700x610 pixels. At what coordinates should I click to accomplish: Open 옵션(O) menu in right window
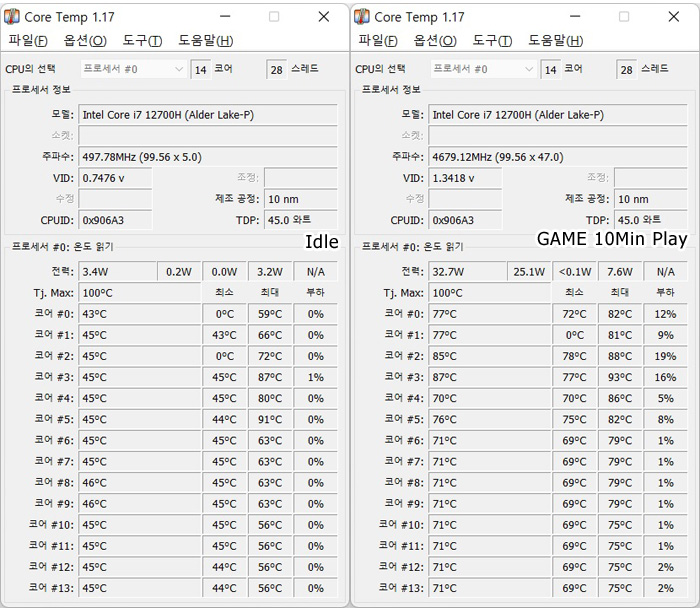coord(435,41)
